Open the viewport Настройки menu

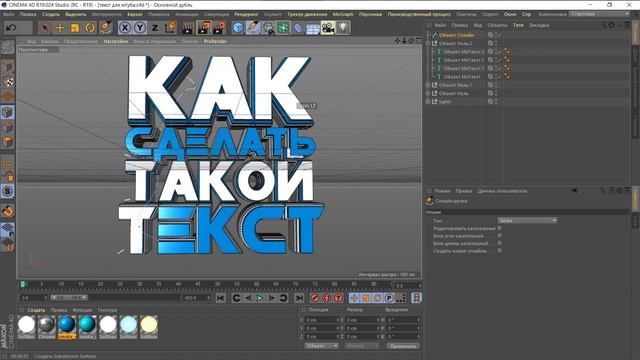point(116,41)
